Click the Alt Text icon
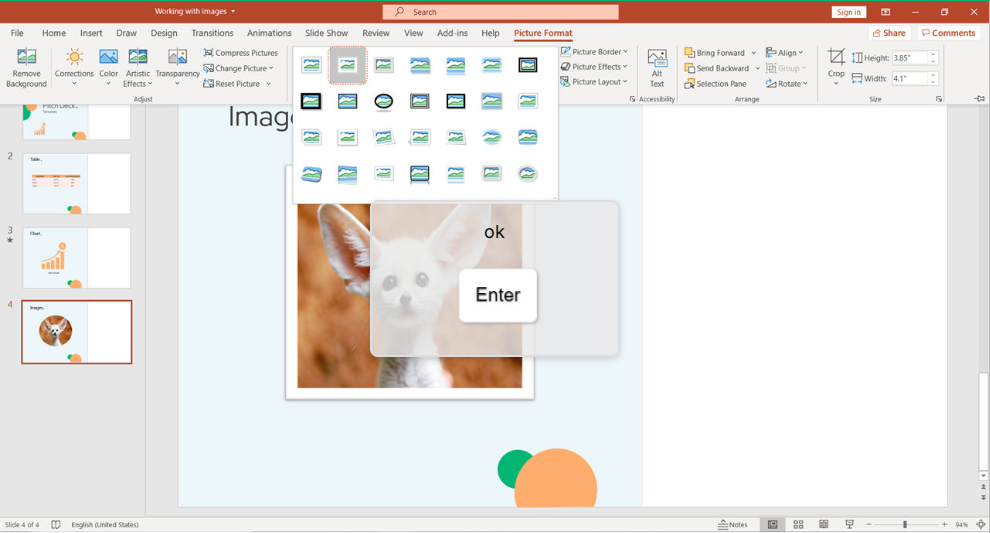This screenshot has height=533, width=990. pyautogui.click(x=657, y=59)
